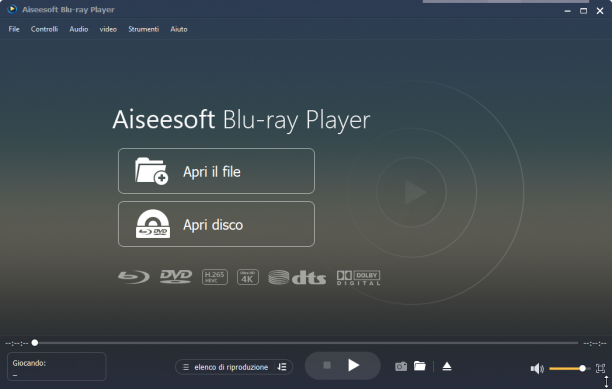Open the Strumenti menu

pyautogui.click(x=144, y=29)
